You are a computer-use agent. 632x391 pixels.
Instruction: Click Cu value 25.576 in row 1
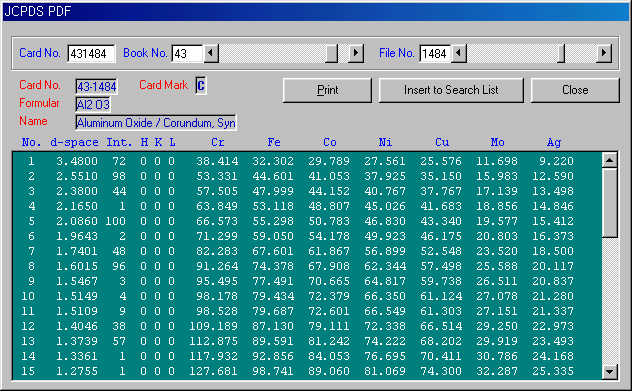[441, 161]
